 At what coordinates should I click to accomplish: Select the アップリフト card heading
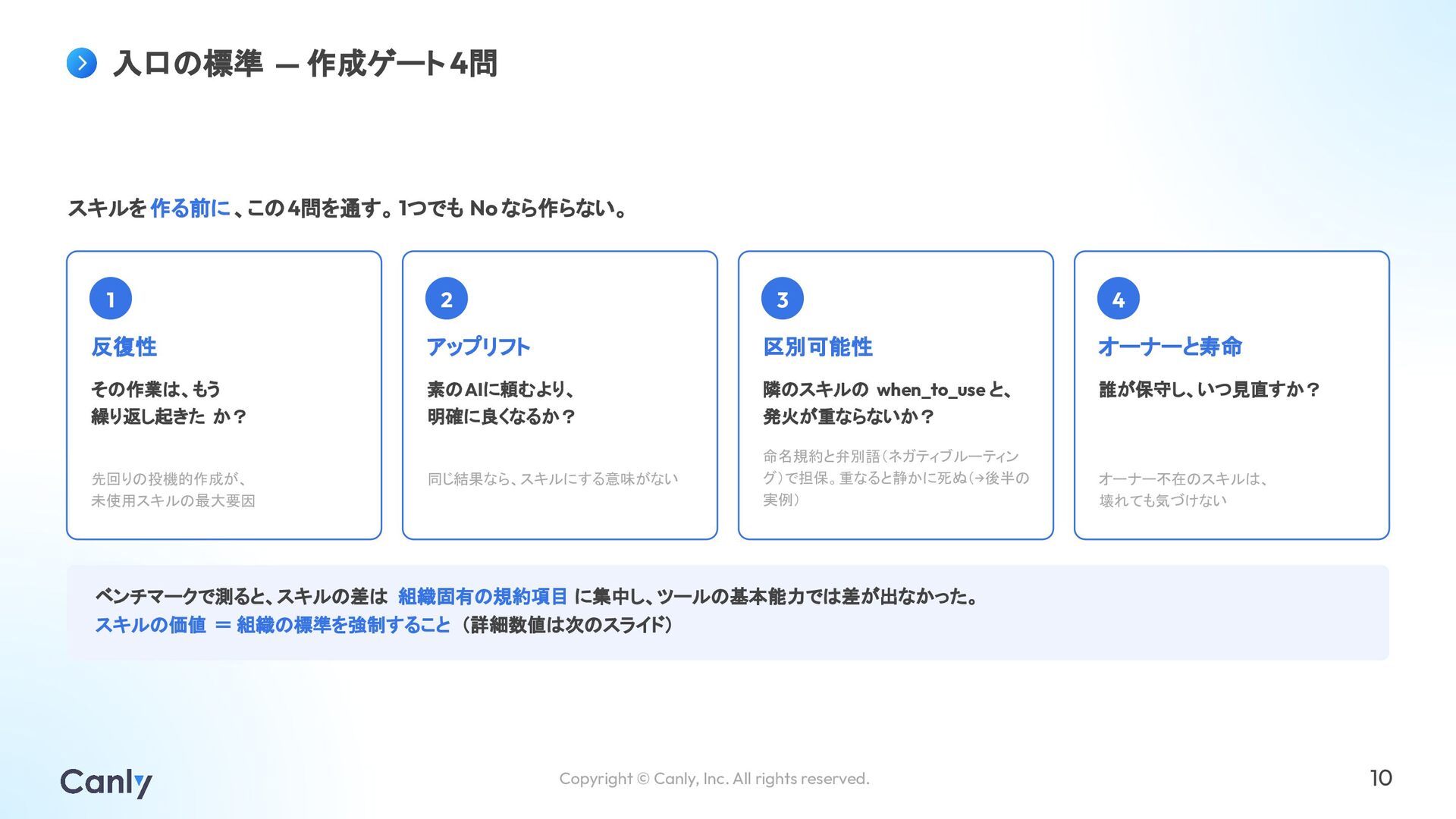pyautogui.click(x=479, y=347)
